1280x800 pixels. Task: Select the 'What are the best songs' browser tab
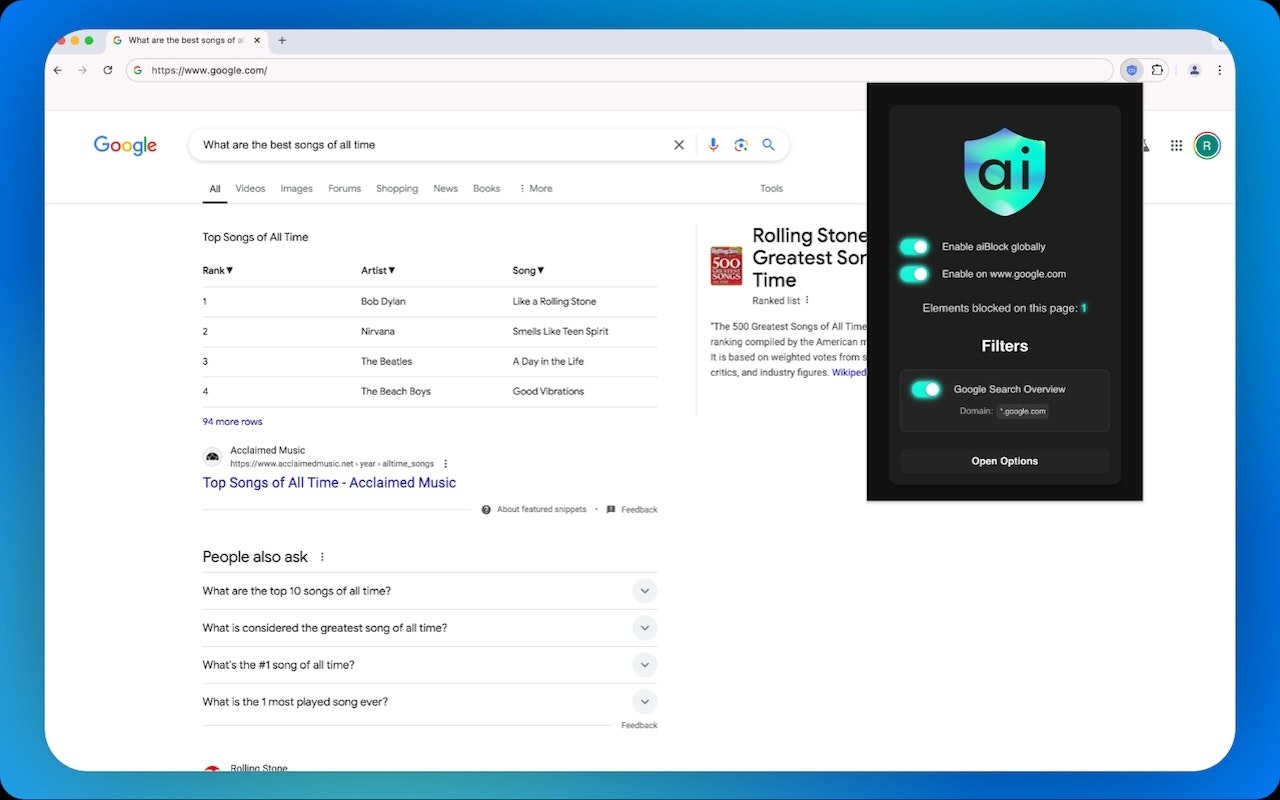click(x=186, y=40)
